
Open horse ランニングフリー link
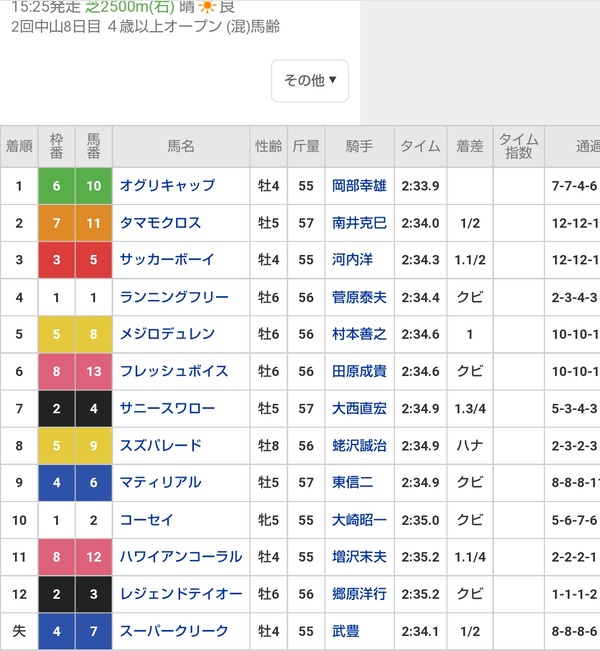174,297
